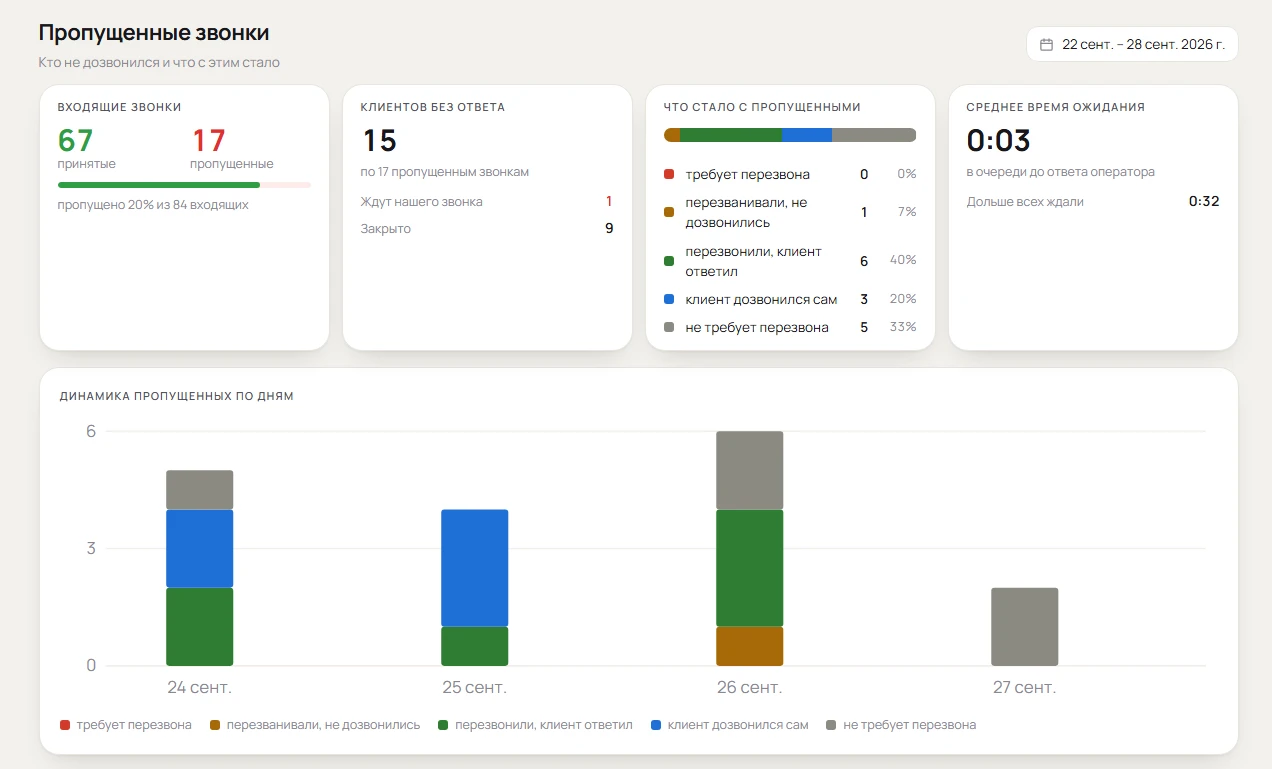Select the 'Ждут нашего звонка' row
The height and width of the screenshot is (769, 1272).
(487, 202)
